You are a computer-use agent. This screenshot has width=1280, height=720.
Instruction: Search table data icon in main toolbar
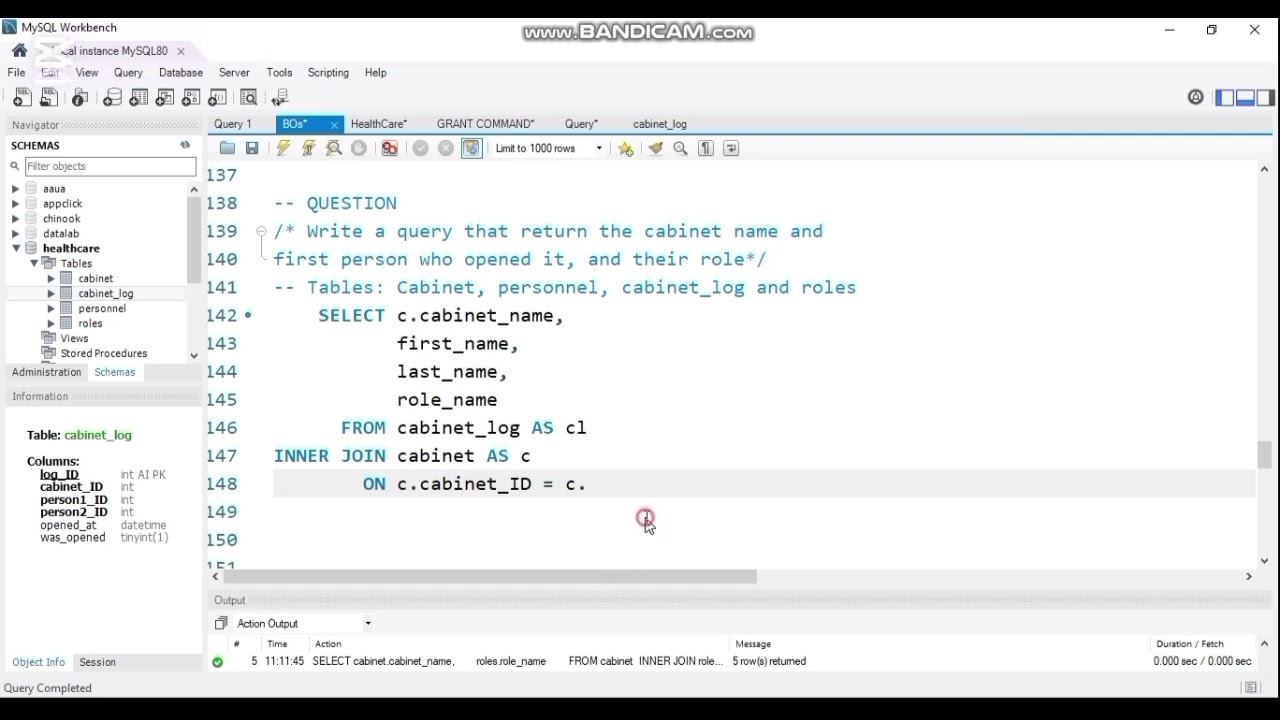(249, 97)
